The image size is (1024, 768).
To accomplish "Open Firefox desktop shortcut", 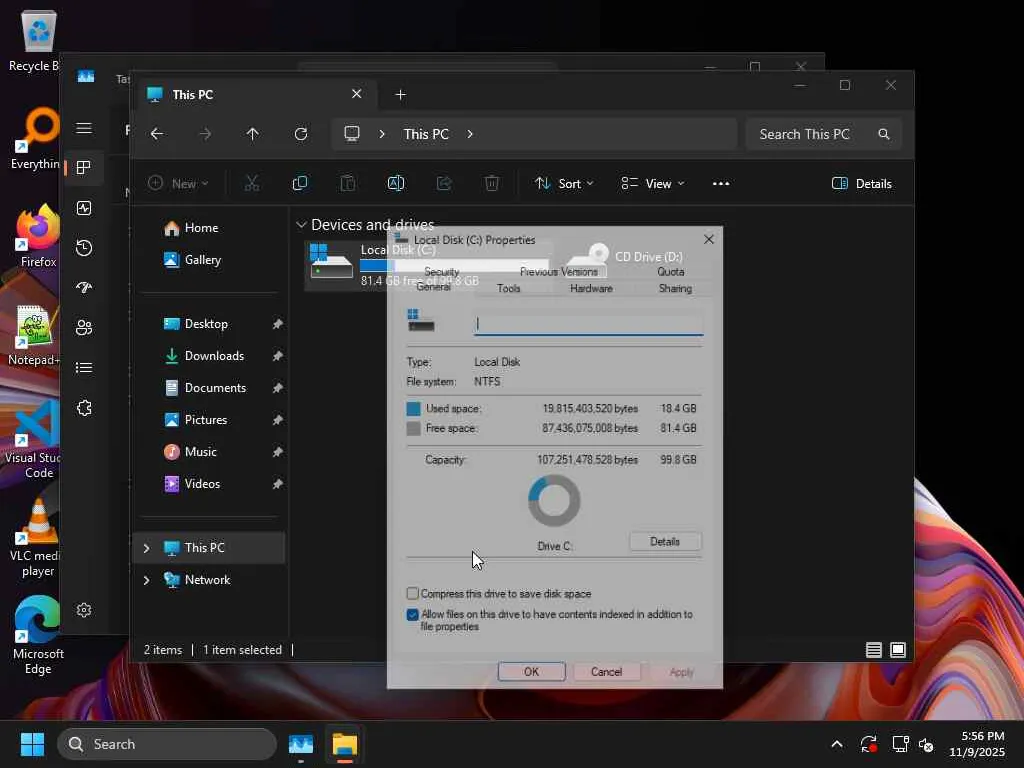I will (x=38, y=236).
